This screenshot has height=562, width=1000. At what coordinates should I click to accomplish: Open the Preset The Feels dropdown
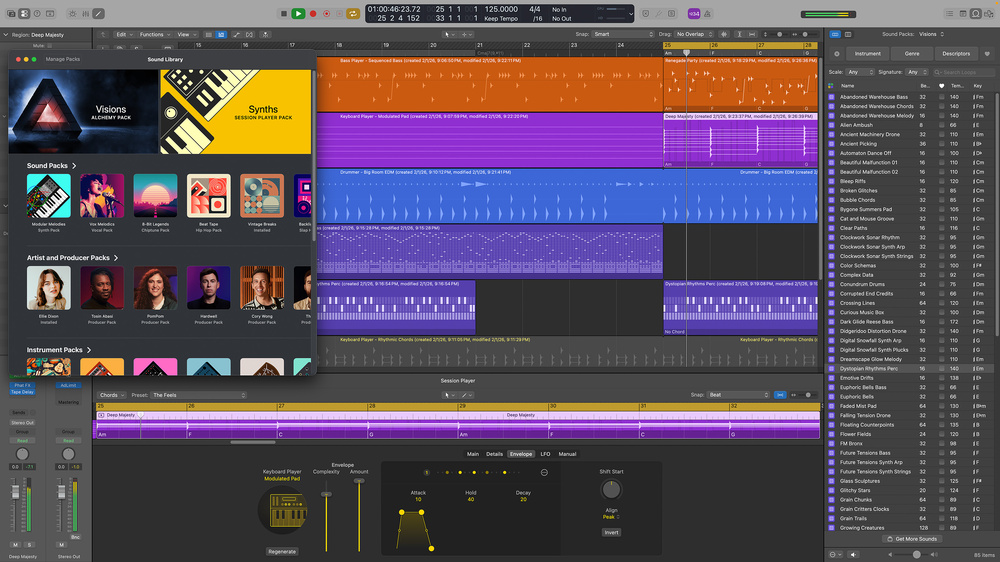(198, 395)
